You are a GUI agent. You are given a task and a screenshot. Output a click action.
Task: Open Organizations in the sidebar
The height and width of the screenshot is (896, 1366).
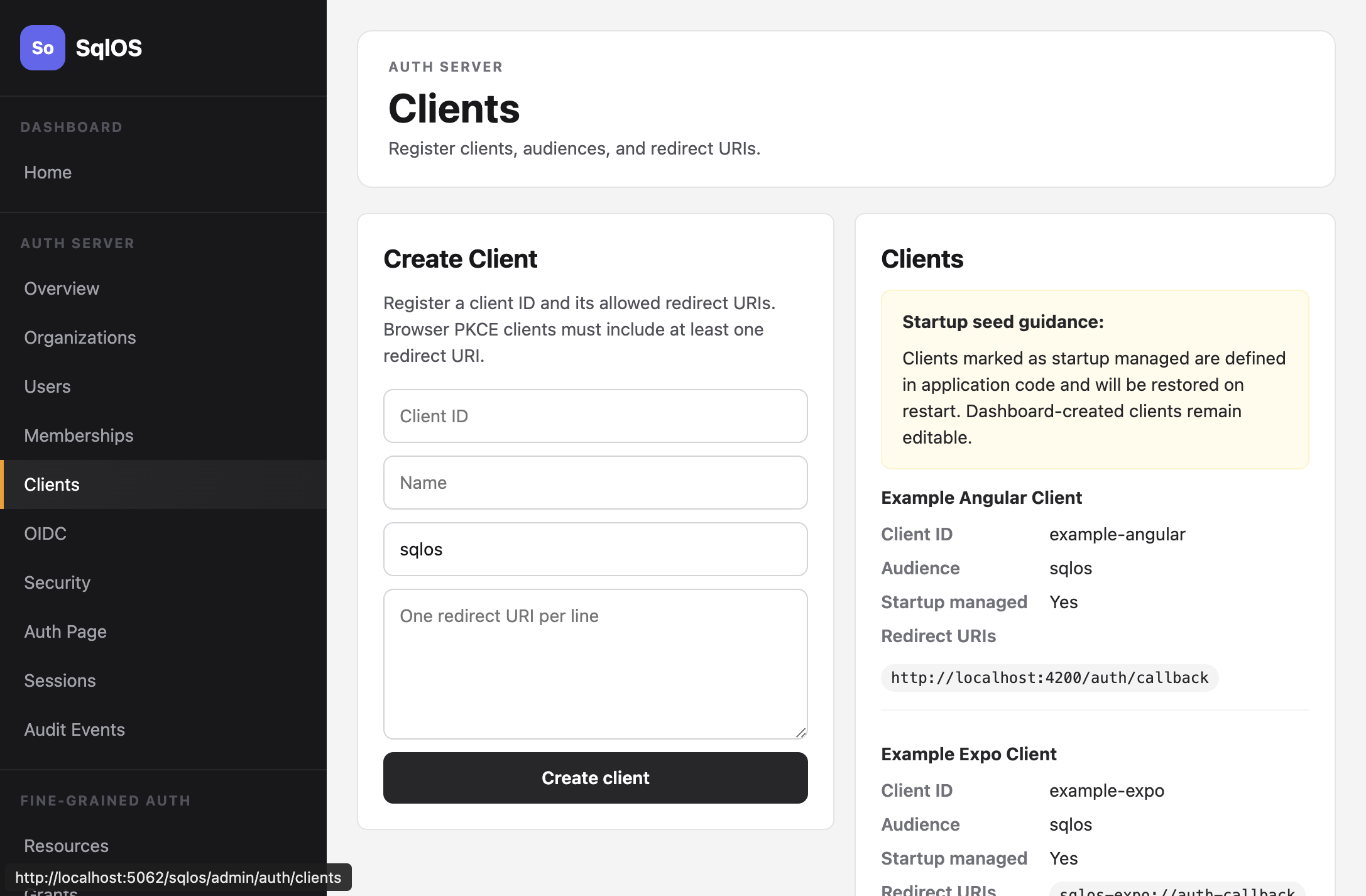pos(80,337)
